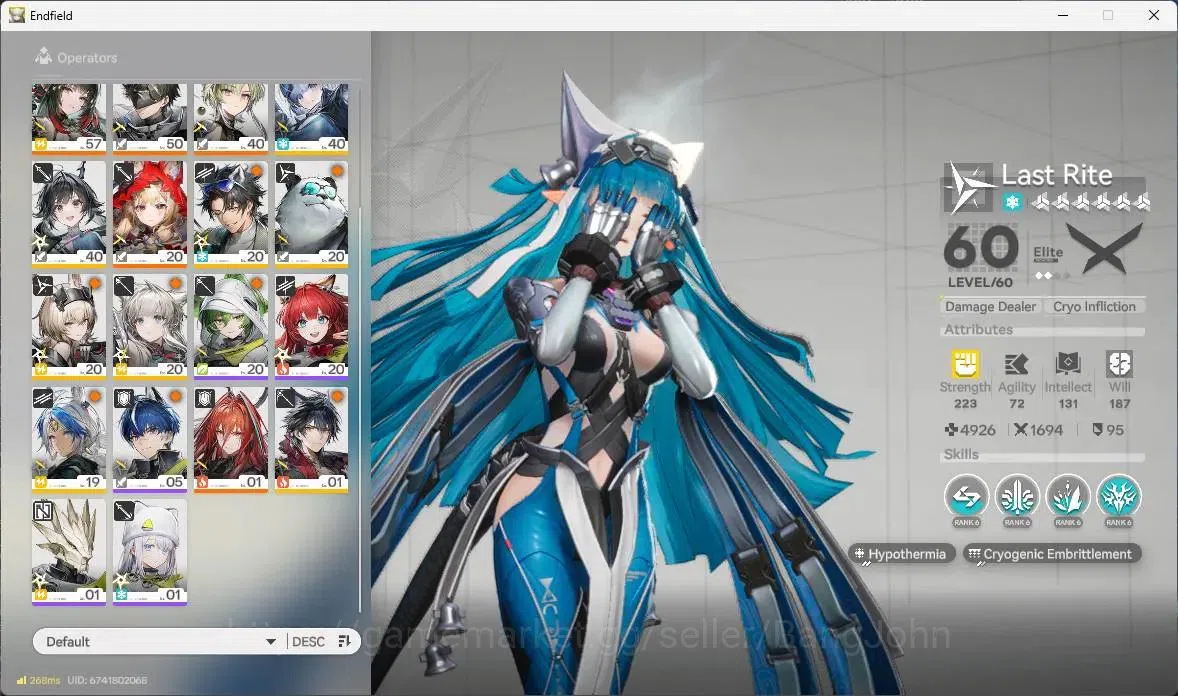Select the girl in white cat-ear hat

[x=150, y=552]
